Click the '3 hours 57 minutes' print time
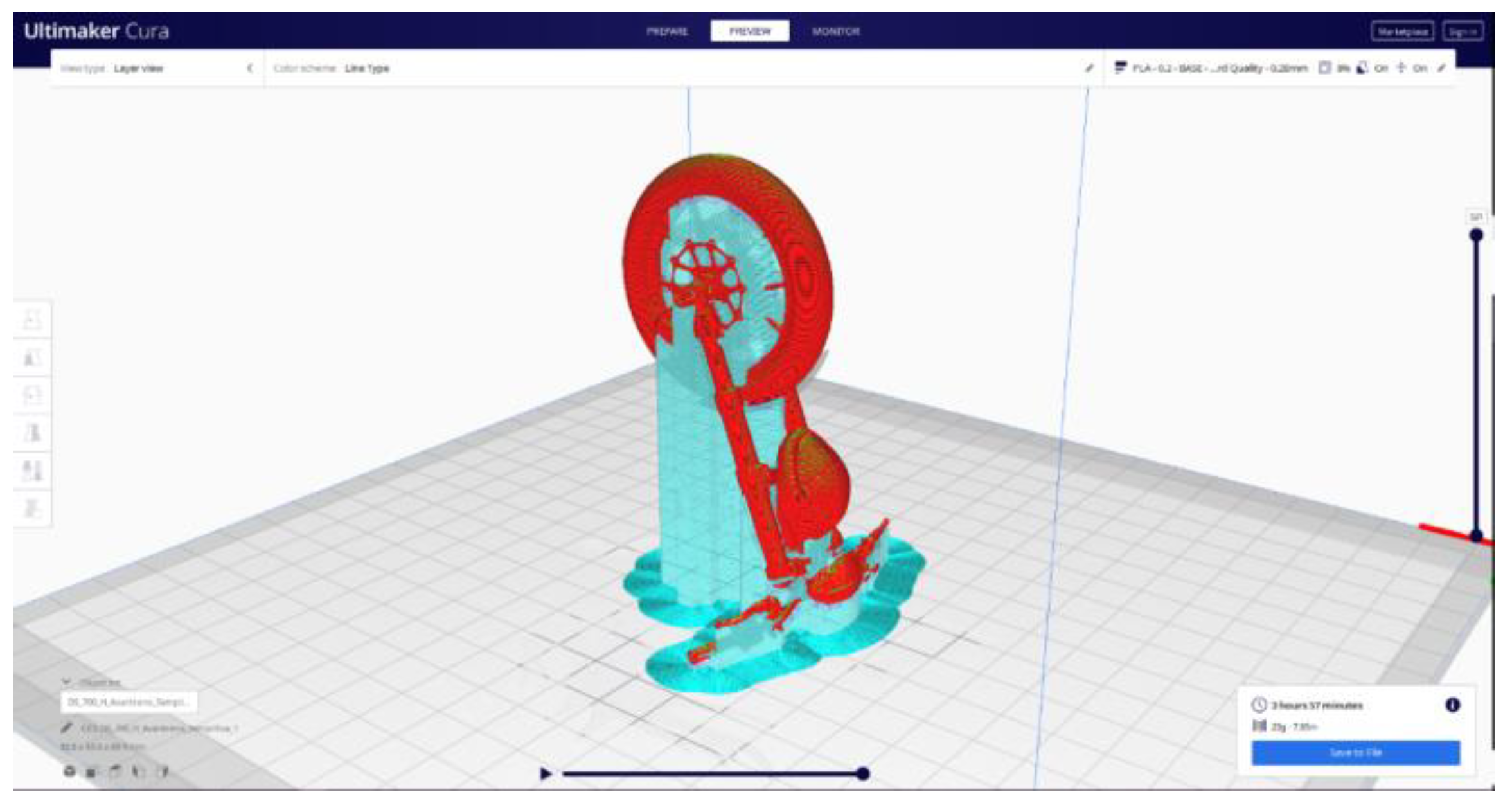1512x801 pixels. (1317, 705)
